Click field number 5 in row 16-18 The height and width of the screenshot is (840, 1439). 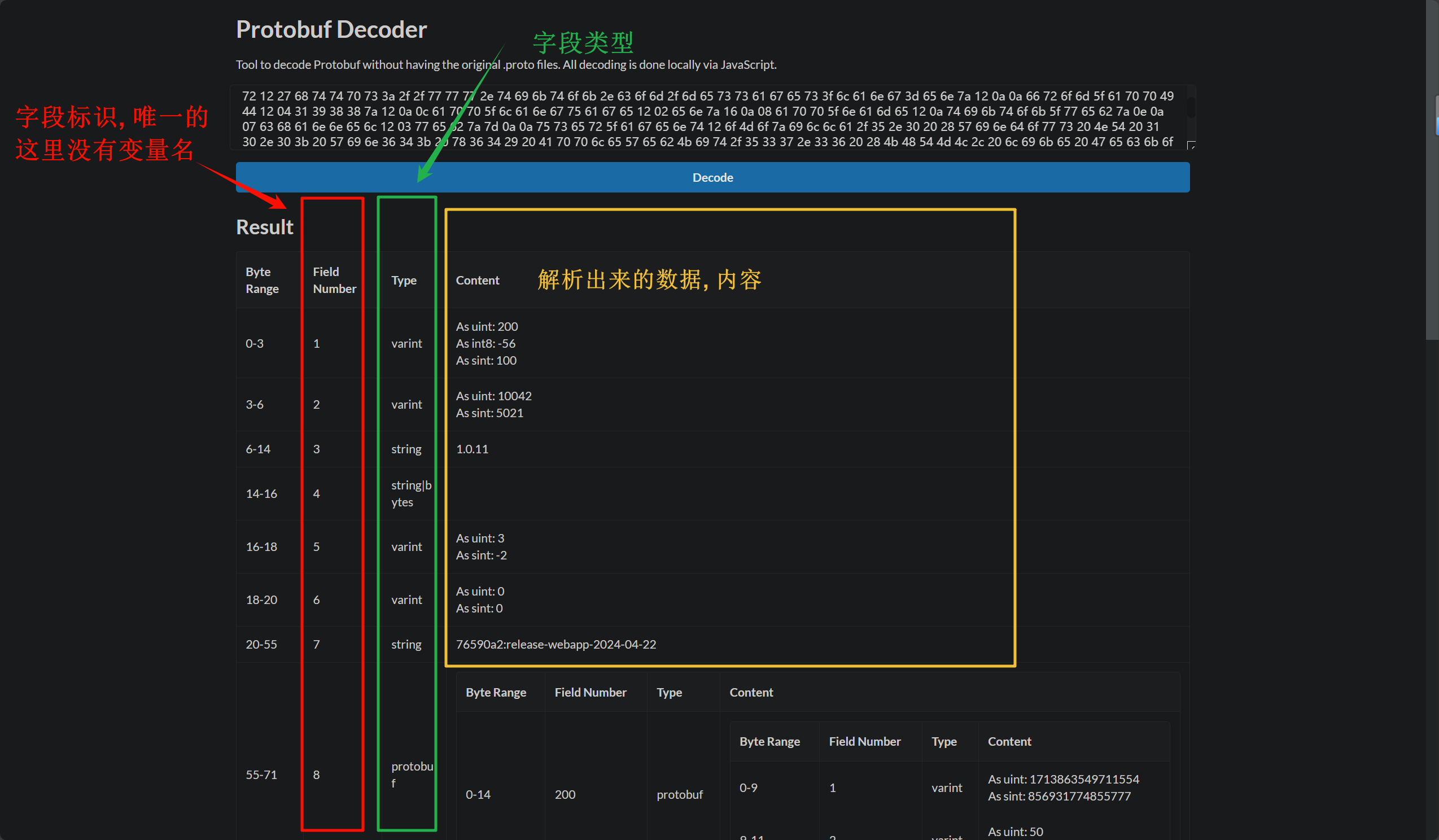(316, 546)
